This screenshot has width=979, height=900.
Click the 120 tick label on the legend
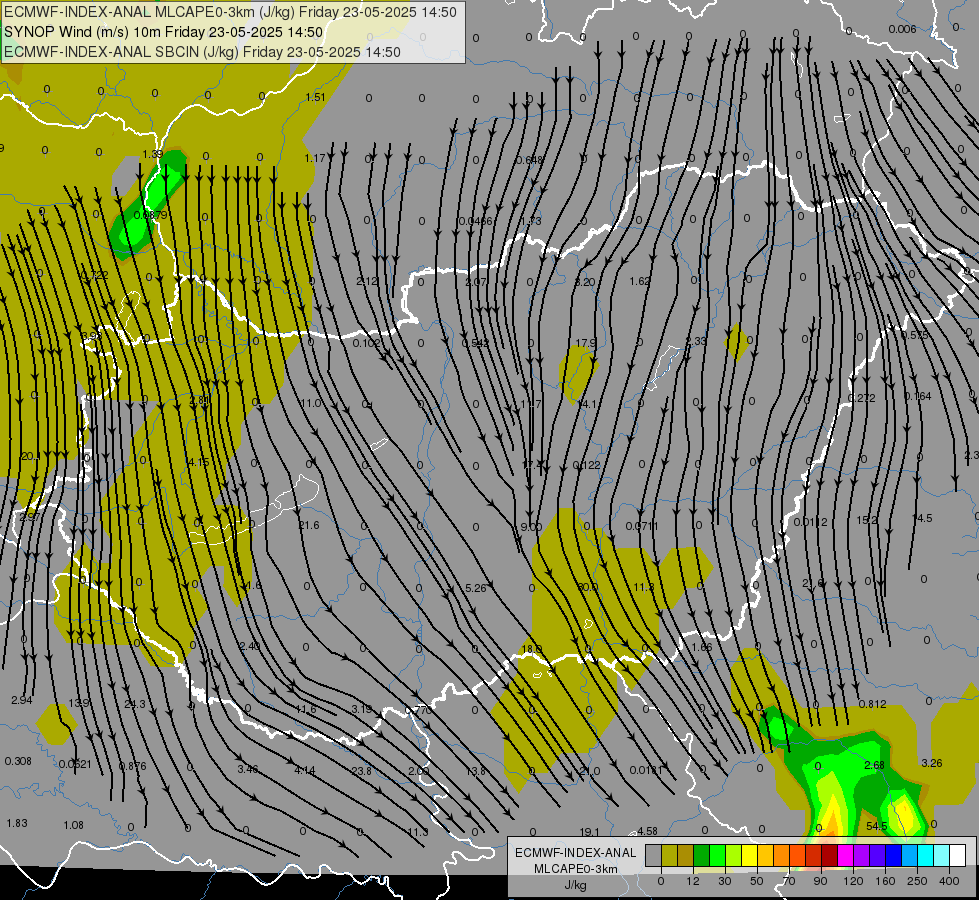(853, 881)
